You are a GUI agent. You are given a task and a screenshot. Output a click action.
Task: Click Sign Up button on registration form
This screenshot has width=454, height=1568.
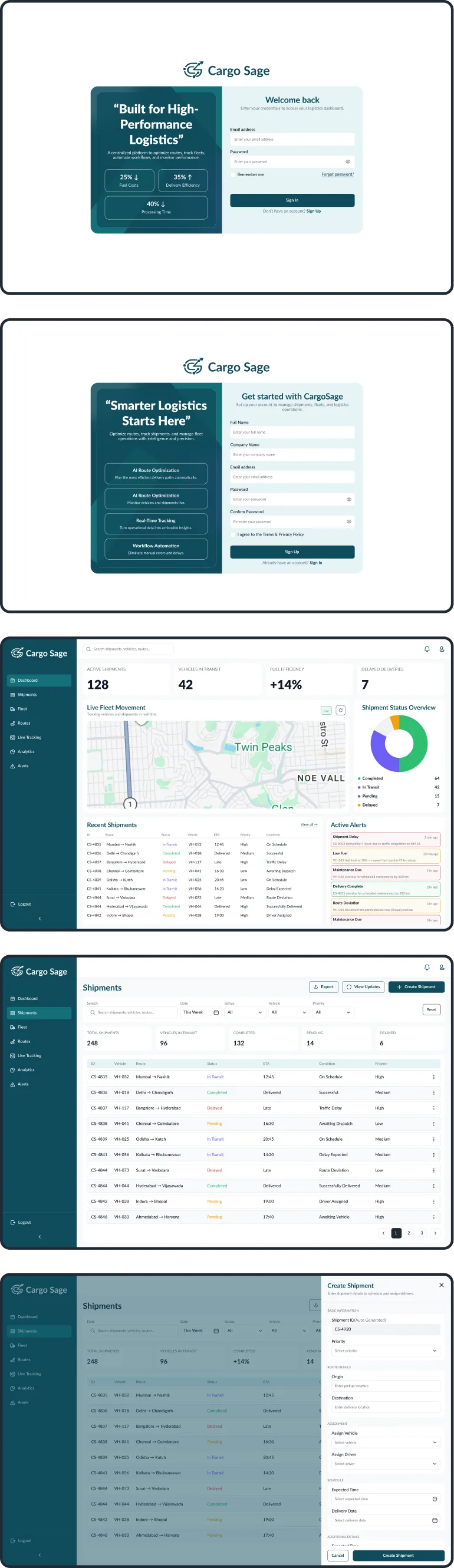pos(292,552)
